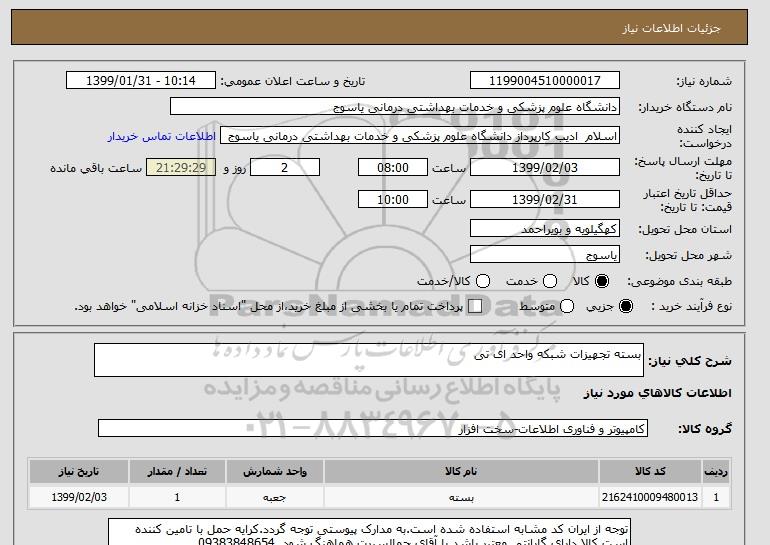Click the تاریخ نیاز column header
Image resolution: width=770 pixels, height=545 pixels.
(x=79, y=471)
